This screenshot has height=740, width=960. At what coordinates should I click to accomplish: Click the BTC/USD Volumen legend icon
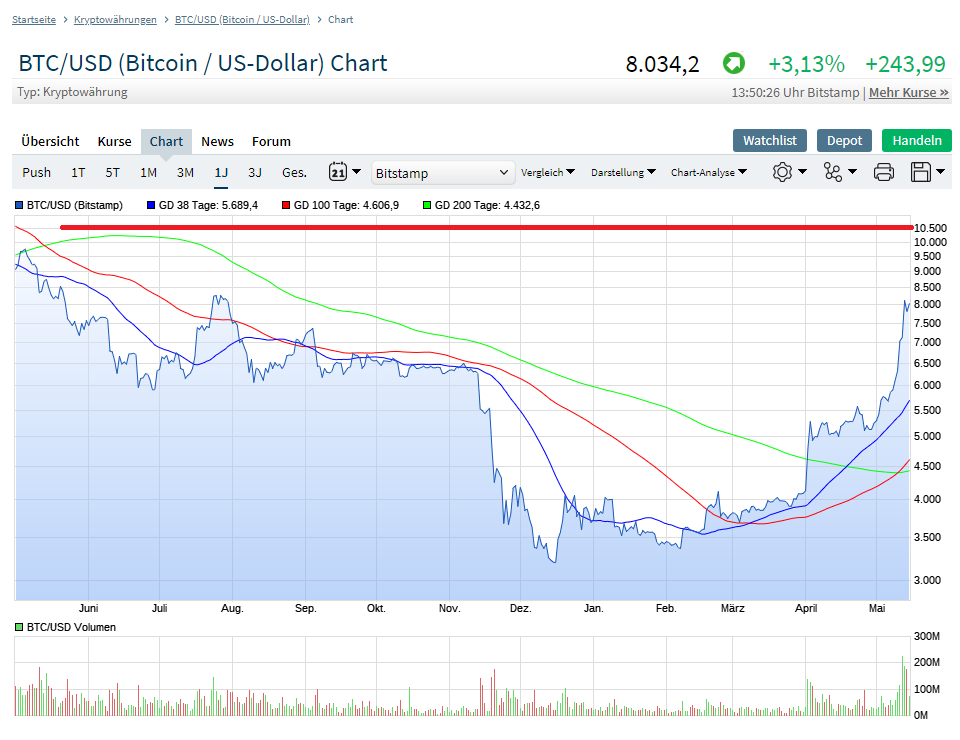point(16,627)
